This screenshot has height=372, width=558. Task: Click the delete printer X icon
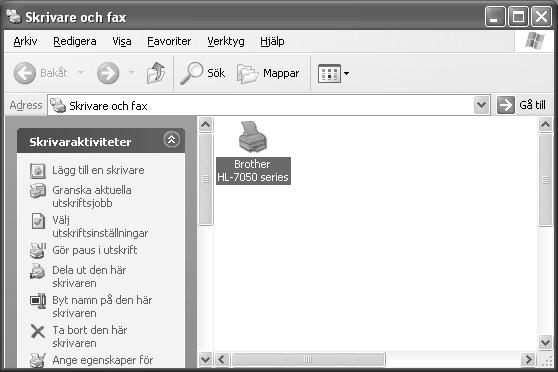(x=38, y=331)
